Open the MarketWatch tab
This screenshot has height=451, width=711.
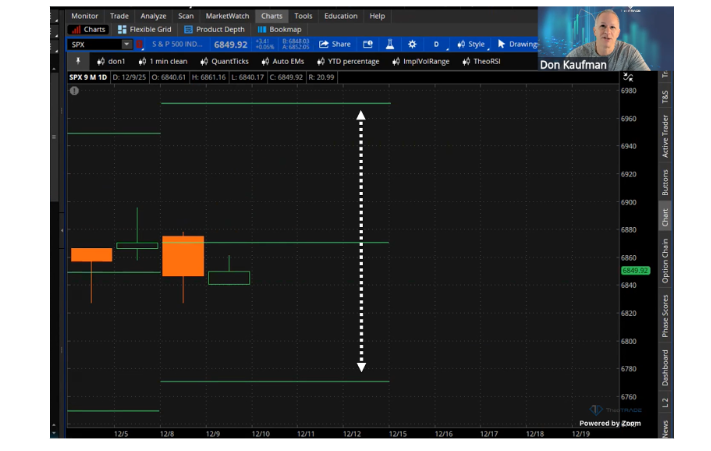(227, 16)
